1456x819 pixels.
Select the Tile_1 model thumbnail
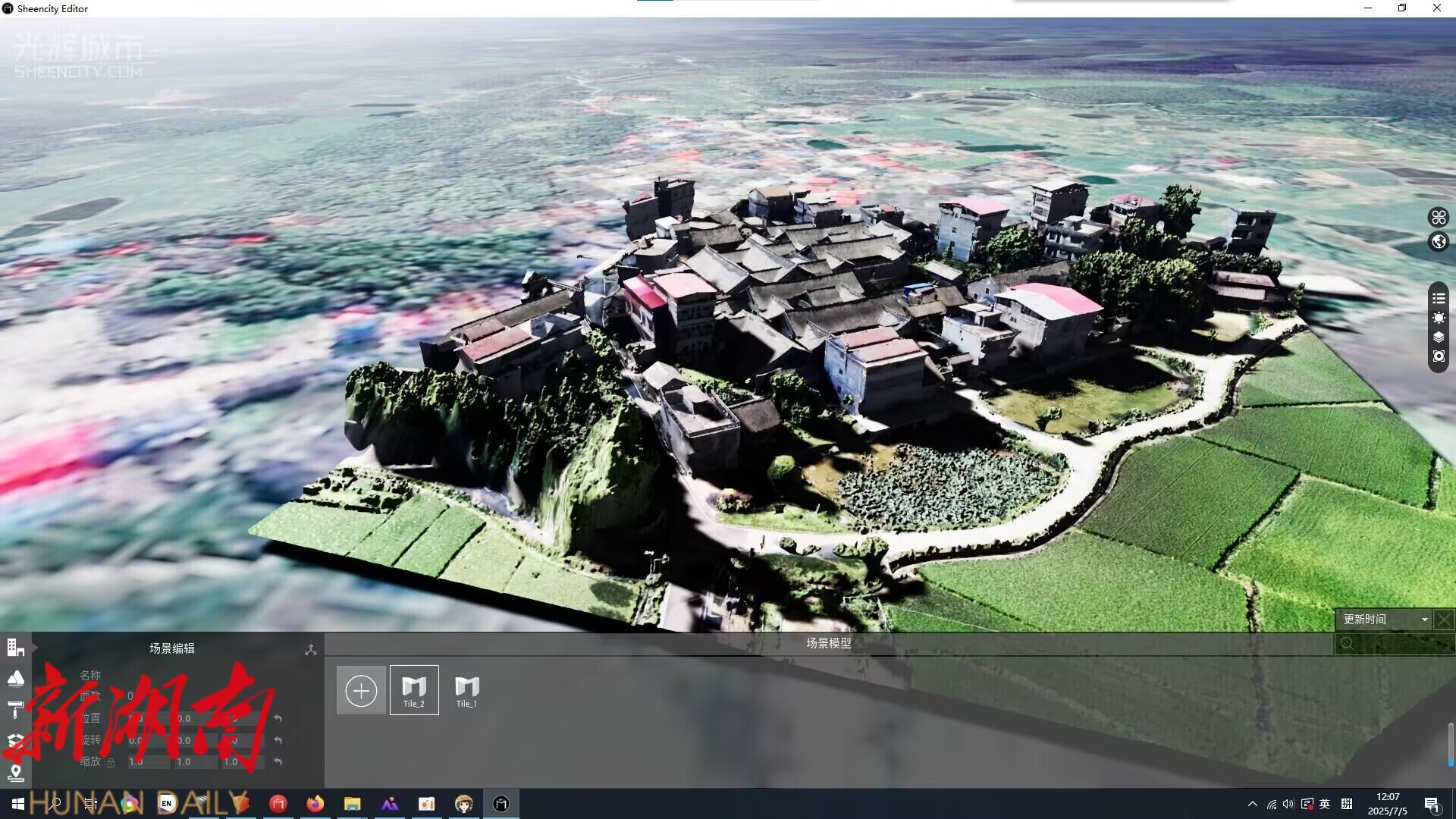(x=466, y=690)
